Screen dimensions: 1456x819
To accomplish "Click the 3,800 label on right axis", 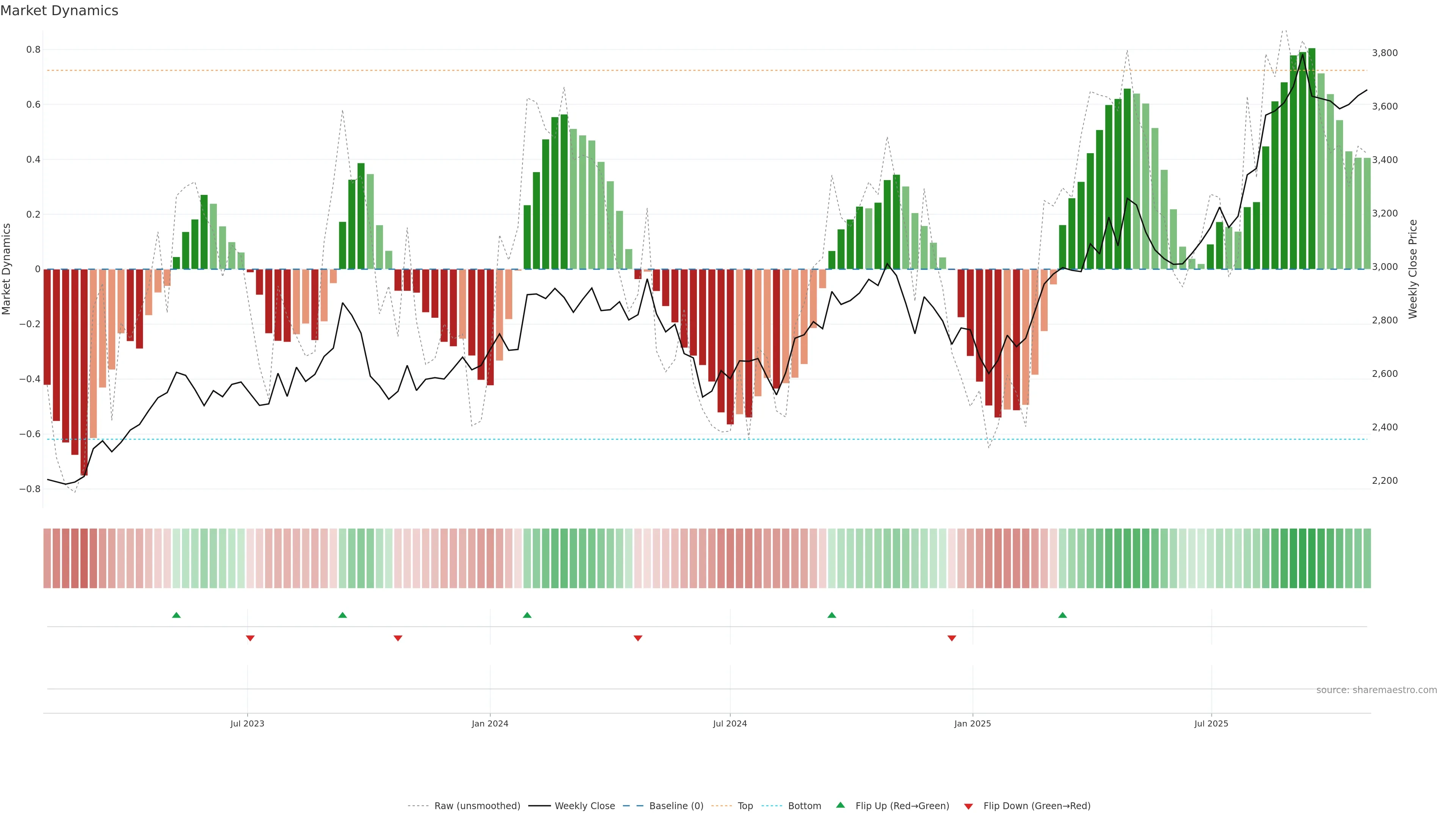I will (1385, 53).
